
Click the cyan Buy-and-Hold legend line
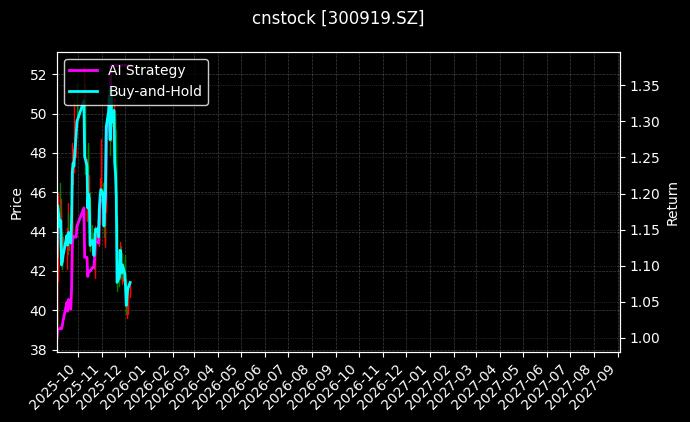click(x=84, y=92)
